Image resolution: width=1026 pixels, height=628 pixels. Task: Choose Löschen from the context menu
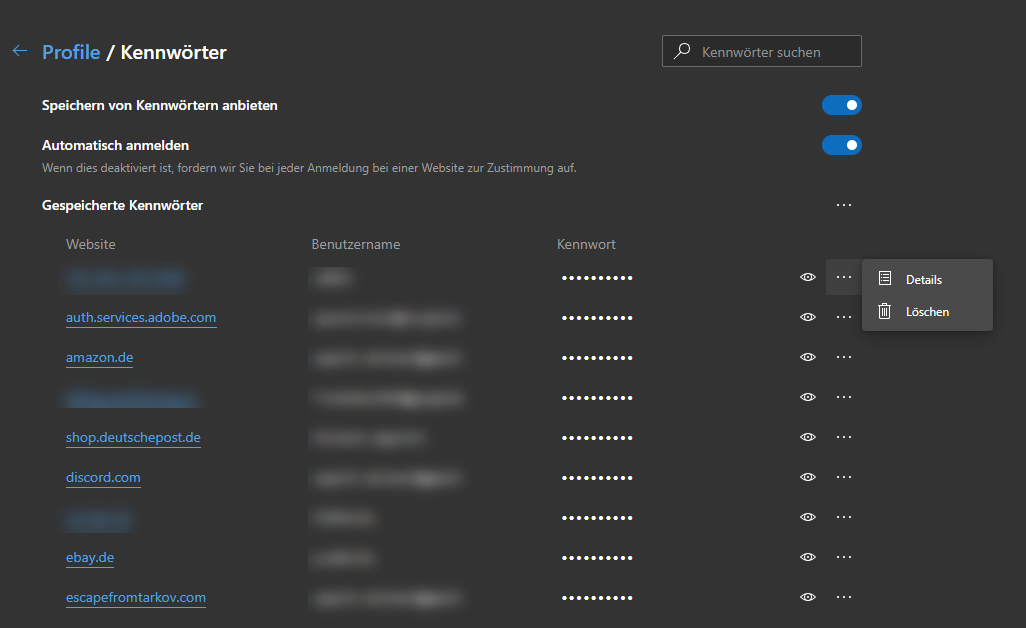[927, 312]
